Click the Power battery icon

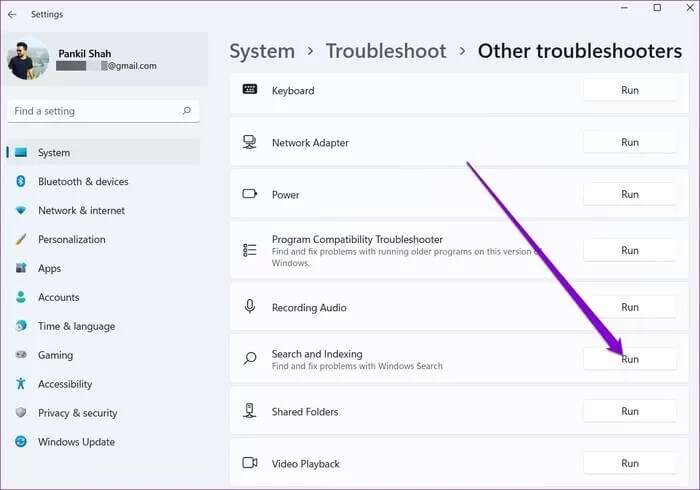(x=250, y=194)
